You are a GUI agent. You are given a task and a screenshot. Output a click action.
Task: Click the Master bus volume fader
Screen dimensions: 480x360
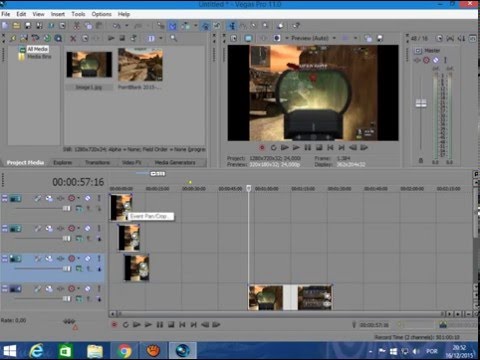(x=421, y=103)
